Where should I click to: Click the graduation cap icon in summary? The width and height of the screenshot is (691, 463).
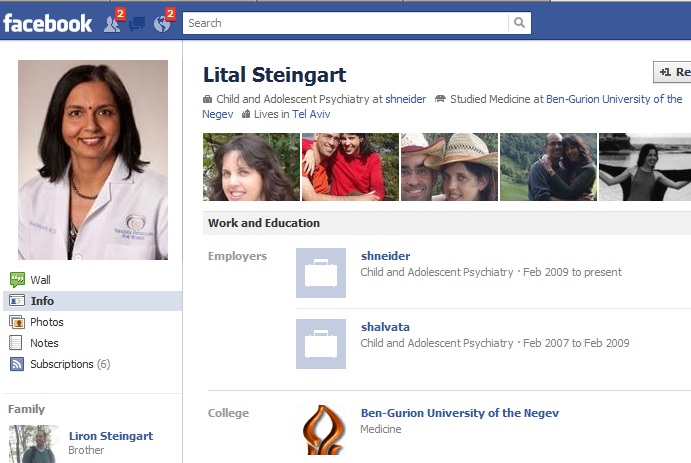[x=440, y=99]
